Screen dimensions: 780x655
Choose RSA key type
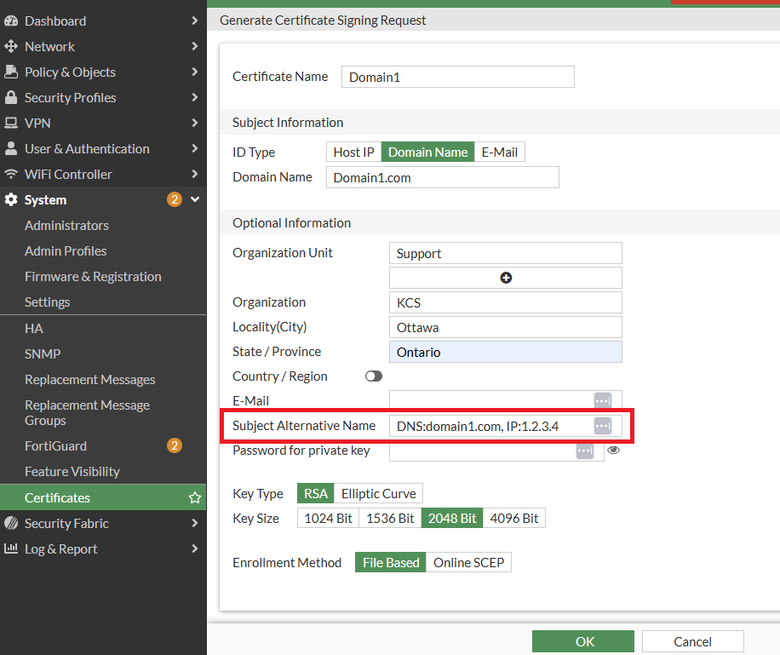click(316, 493)
